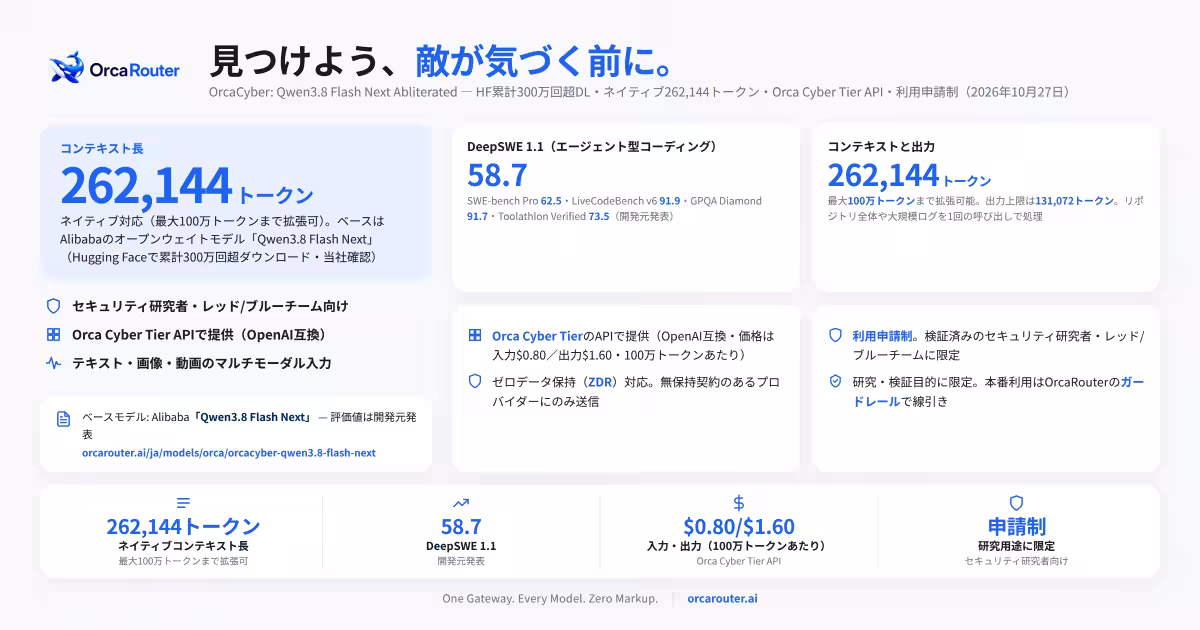1200x630 pixels.
Task: Click the コンテキストと出力 card heading
Action: coord(881,146)
